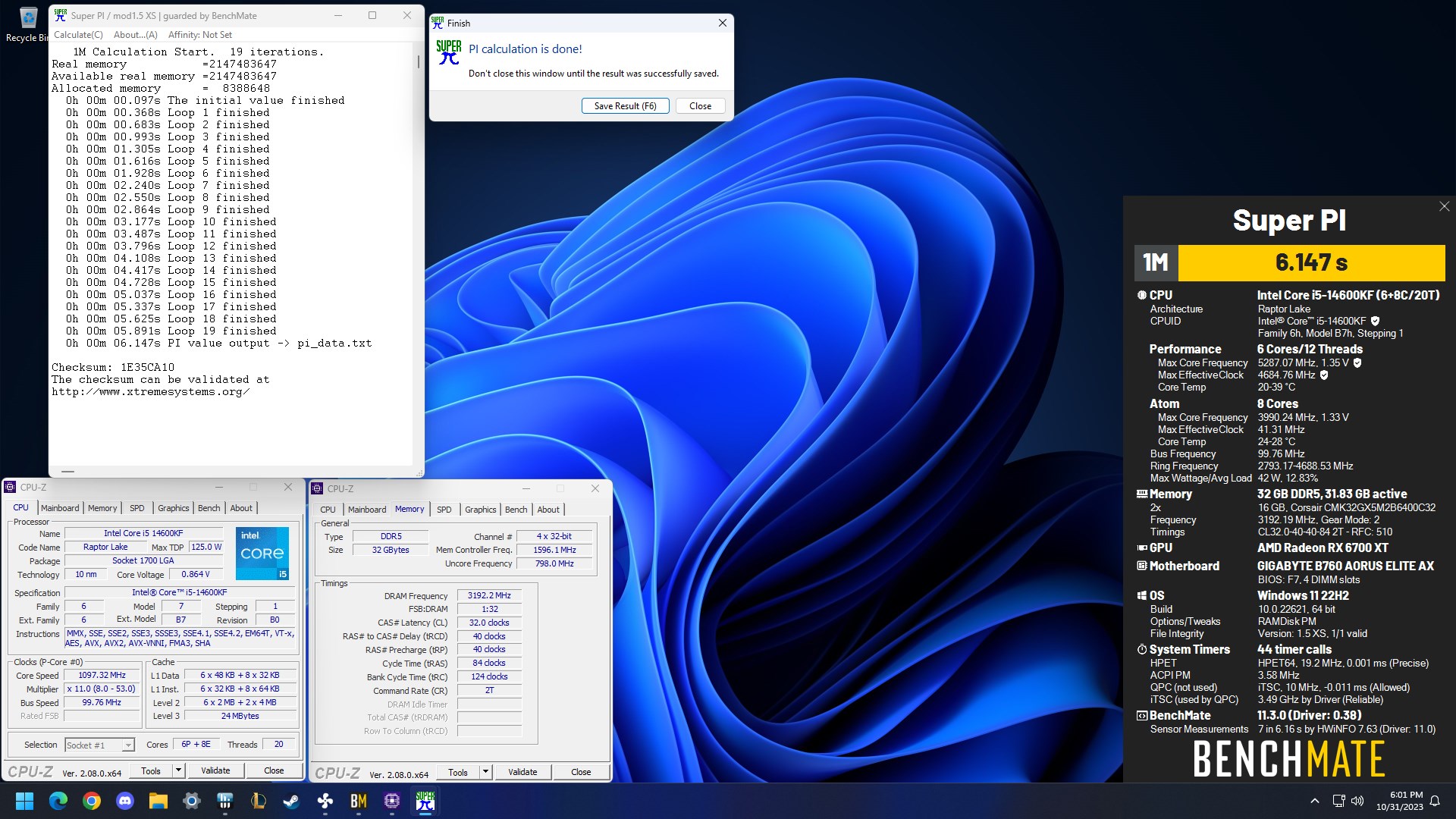The width and height of the screenshot is (1456, 819).
Task: Open SPD tab in right CPU-Z window
Action: point(444,510)
